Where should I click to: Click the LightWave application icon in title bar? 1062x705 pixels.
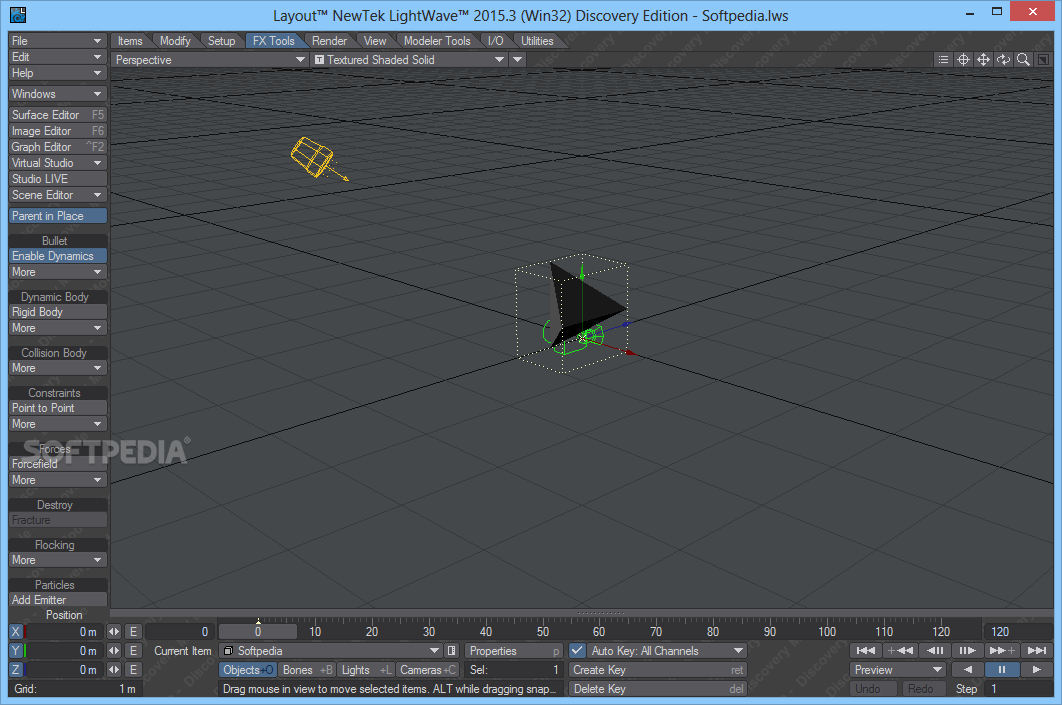point(18,14)
